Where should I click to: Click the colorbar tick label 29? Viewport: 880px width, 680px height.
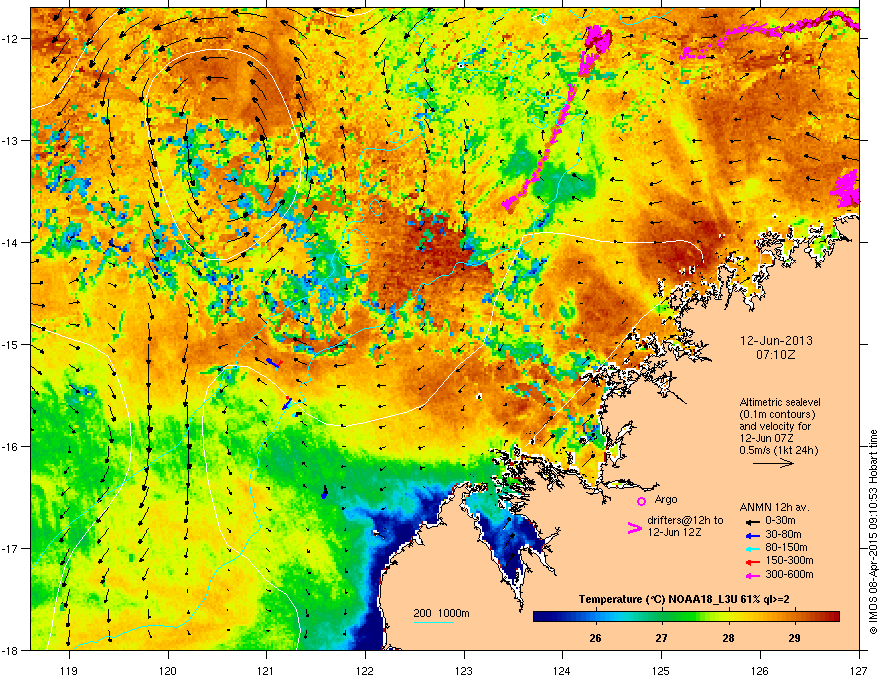click(794, 638)
